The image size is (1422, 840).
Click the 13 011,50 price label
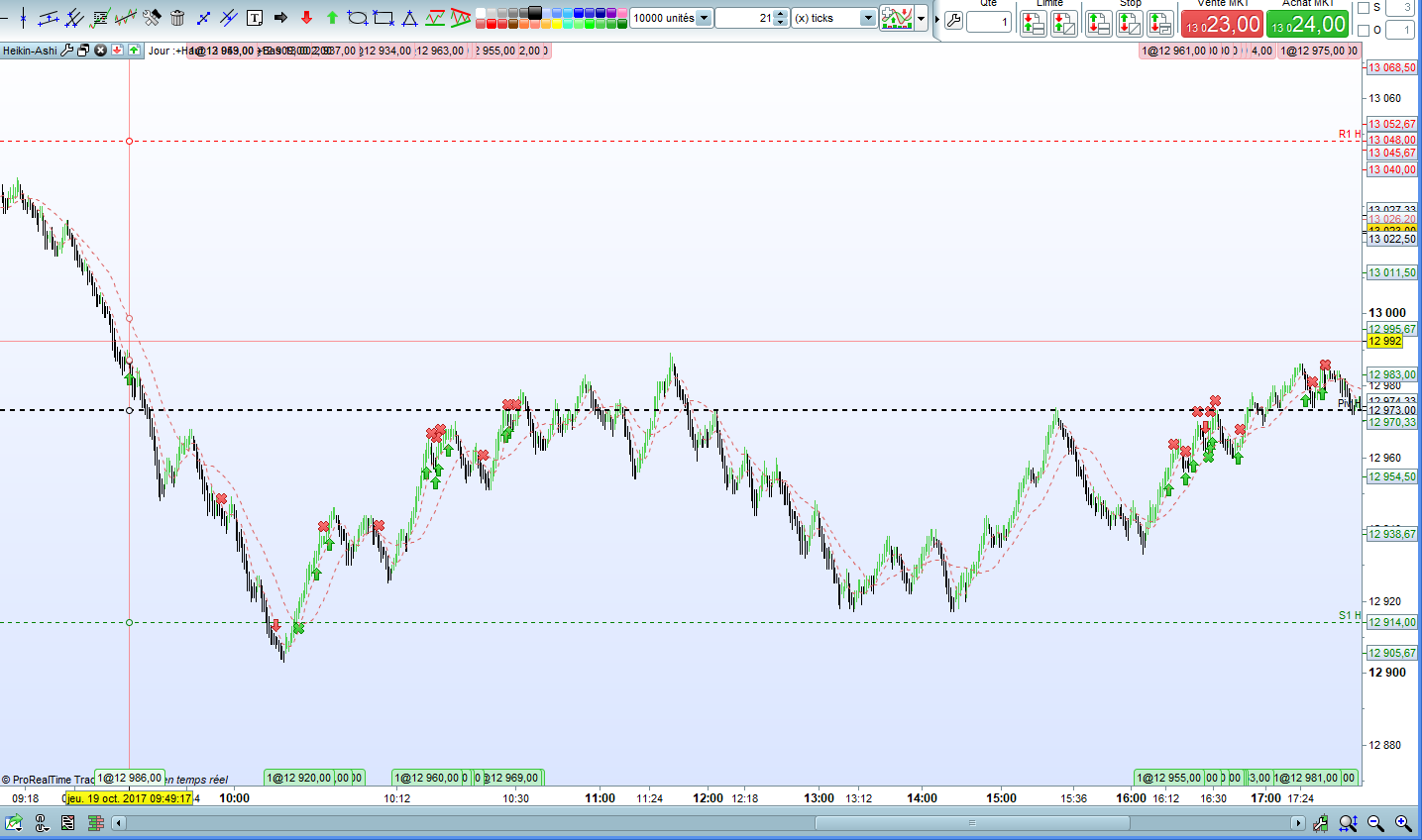tap(1392, 272)
